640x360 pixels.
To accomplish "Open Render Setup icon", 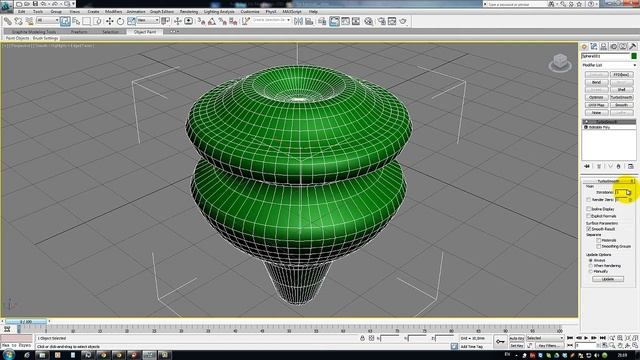I will point(382,21).
